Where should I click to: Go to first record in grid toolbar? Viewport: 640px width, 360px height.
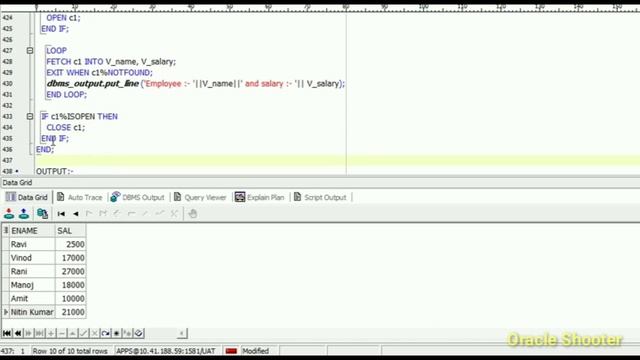(61, 213)
